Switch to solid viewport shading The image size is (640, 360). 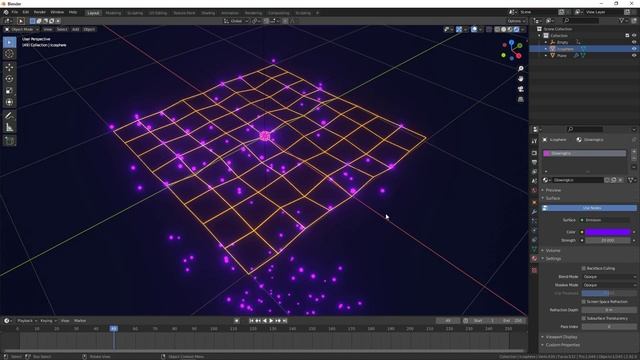click(504, 29)
